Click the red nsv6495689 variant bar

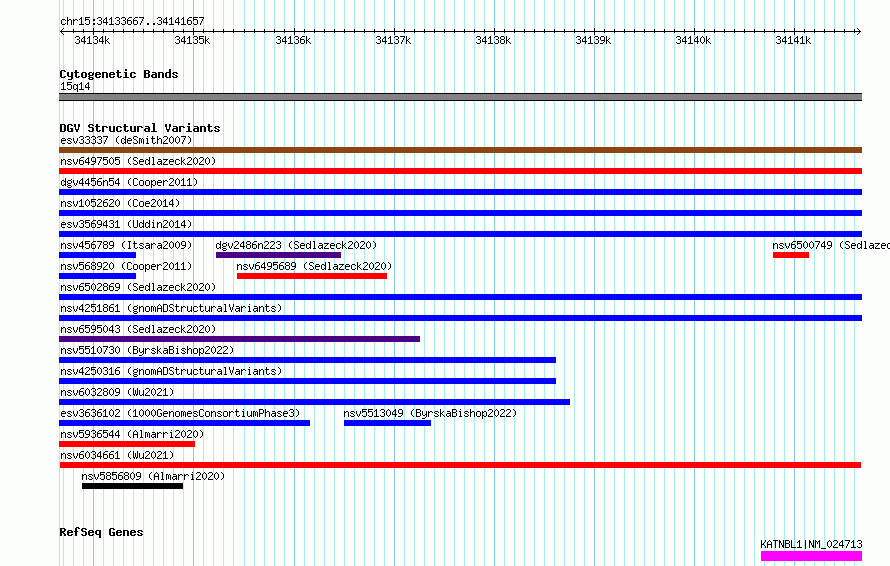click(312, 276)
